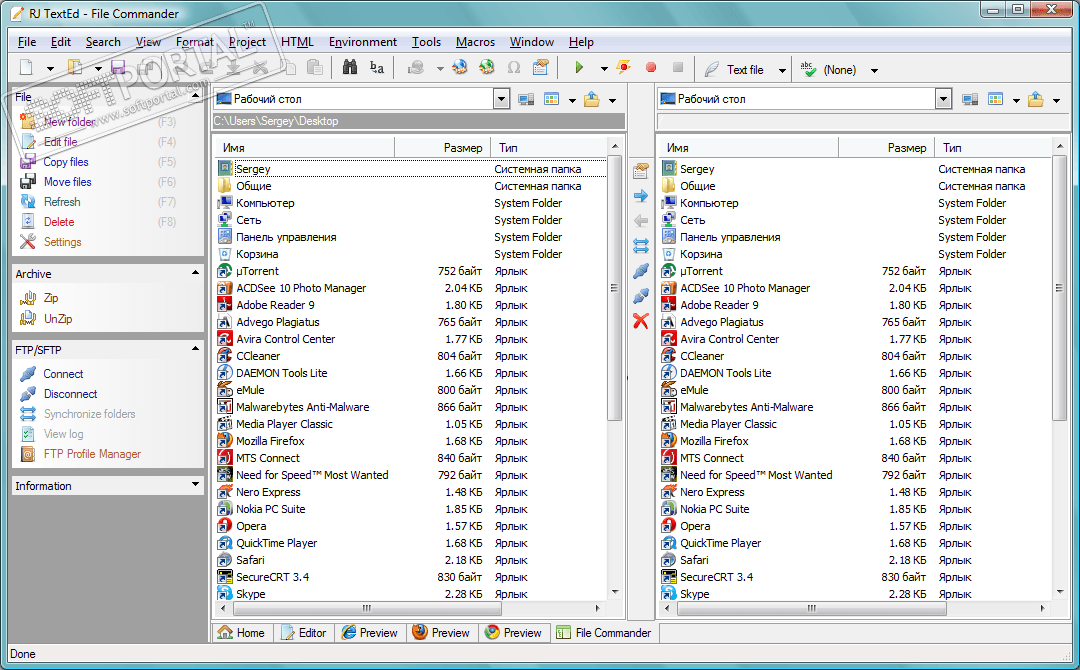Click the green Run play icon
This screenshot has height=670, width=1080.
tap(579, 67)
